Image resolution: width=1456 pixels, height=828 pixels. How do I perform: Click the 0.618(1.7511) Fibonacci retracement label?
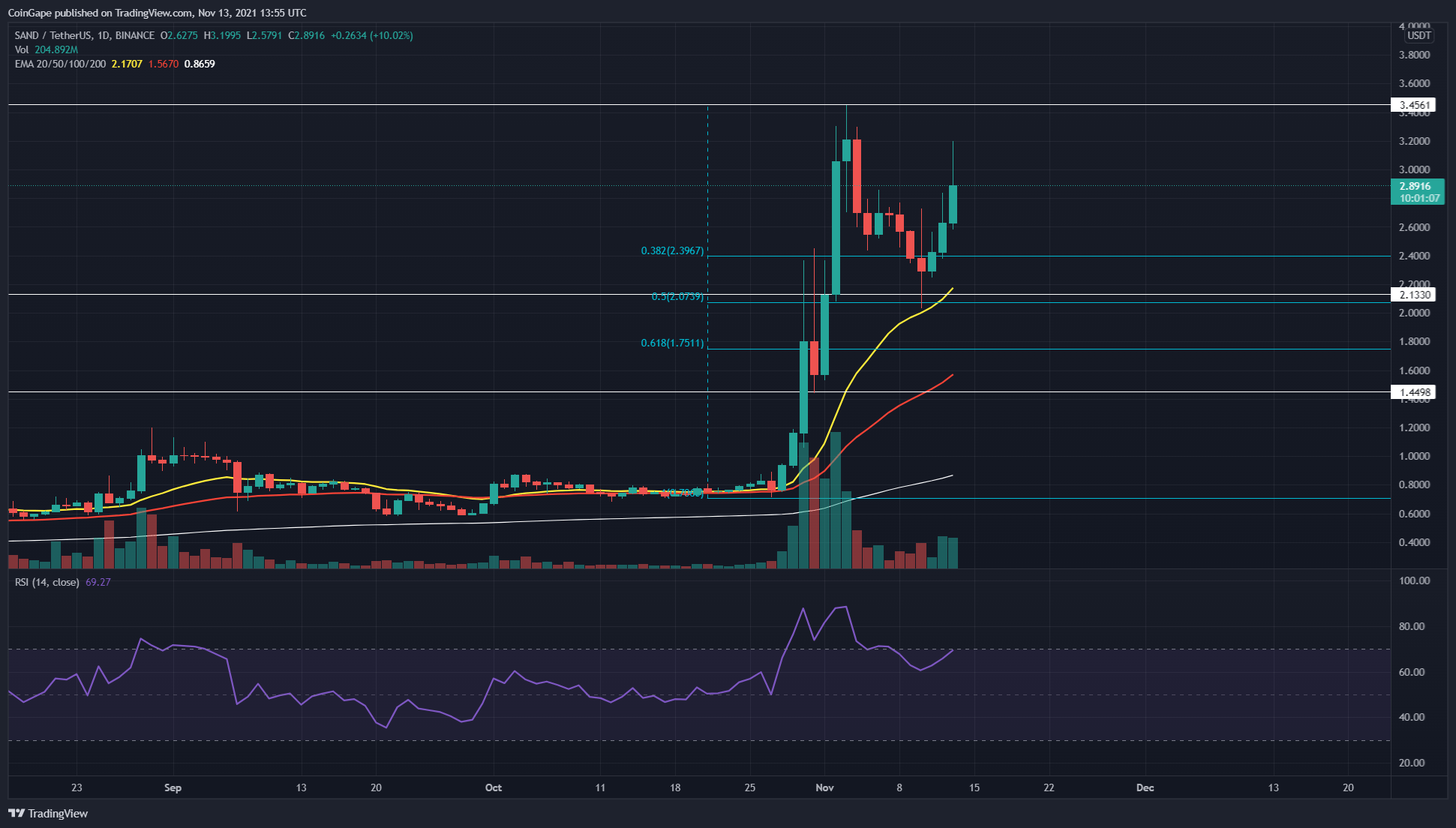pos(671,343)
